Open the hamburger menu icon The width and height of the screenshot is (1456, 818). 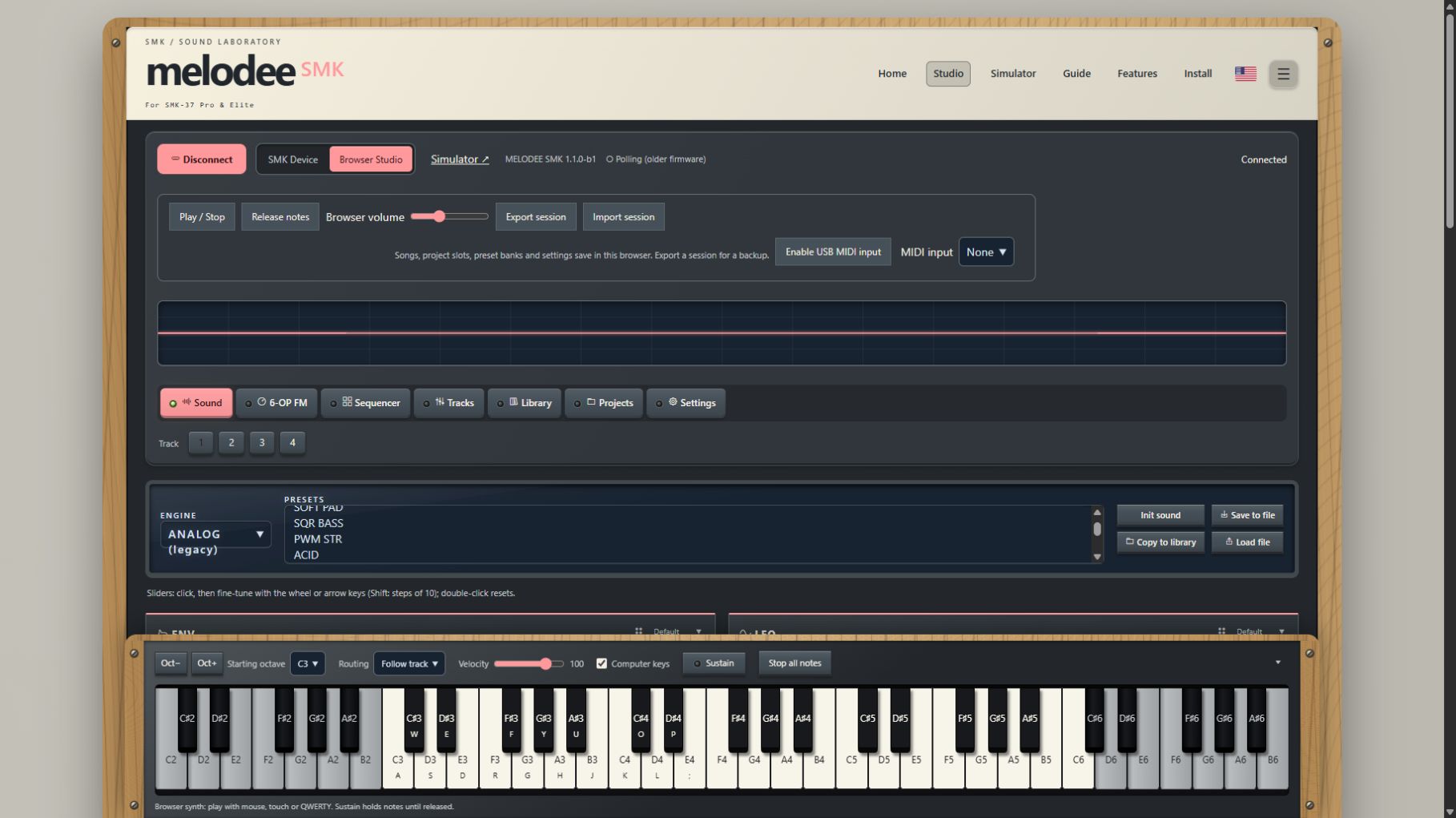[1283, 74]
